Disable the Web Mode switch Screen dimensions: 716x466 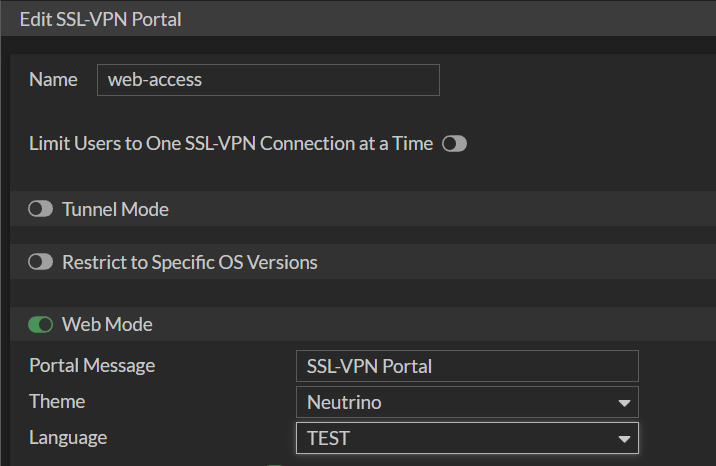point(41,325)
